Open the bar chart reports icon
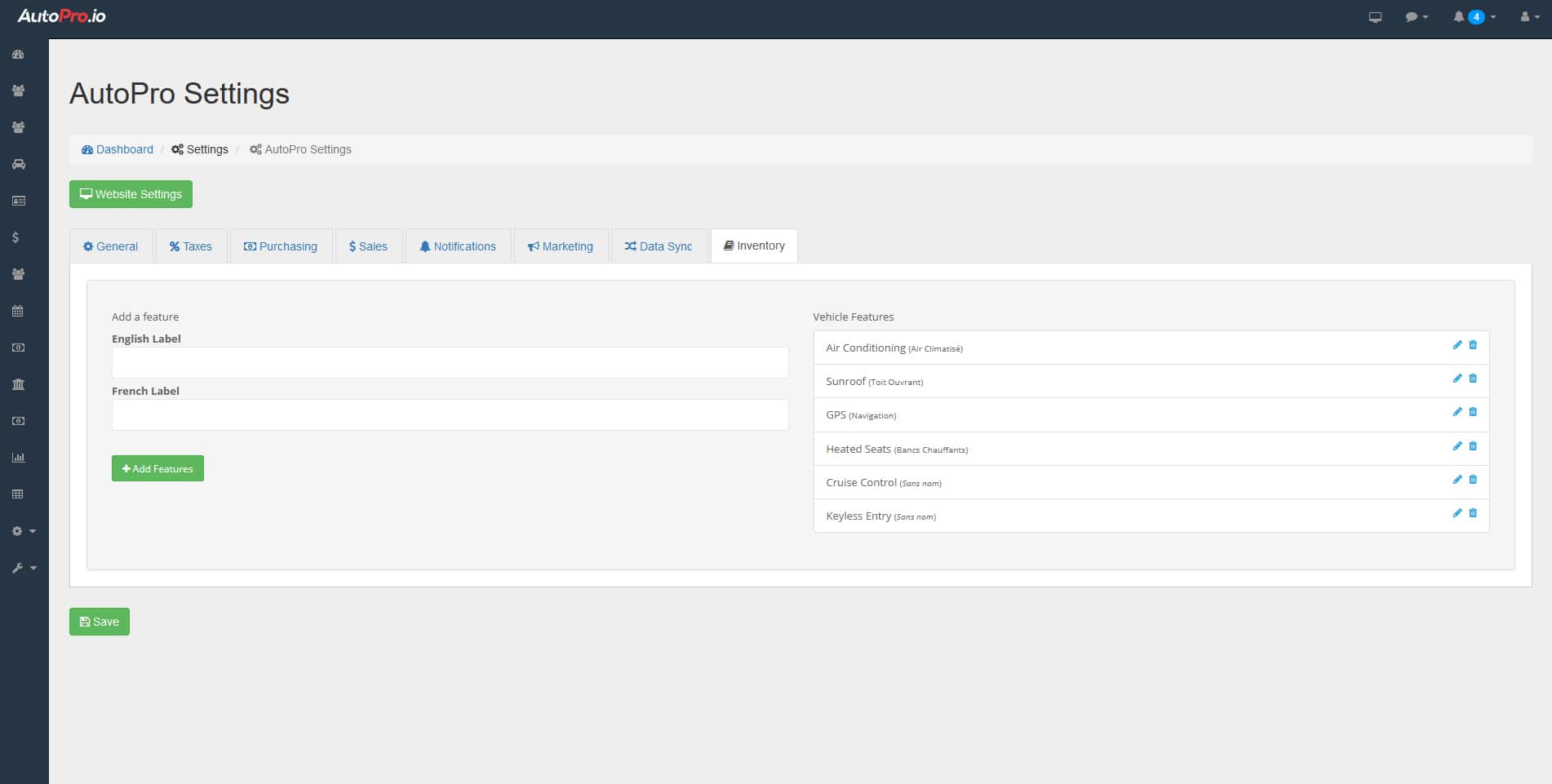The height and width of the screenshot is (784, 1552). tap(18, 458)
